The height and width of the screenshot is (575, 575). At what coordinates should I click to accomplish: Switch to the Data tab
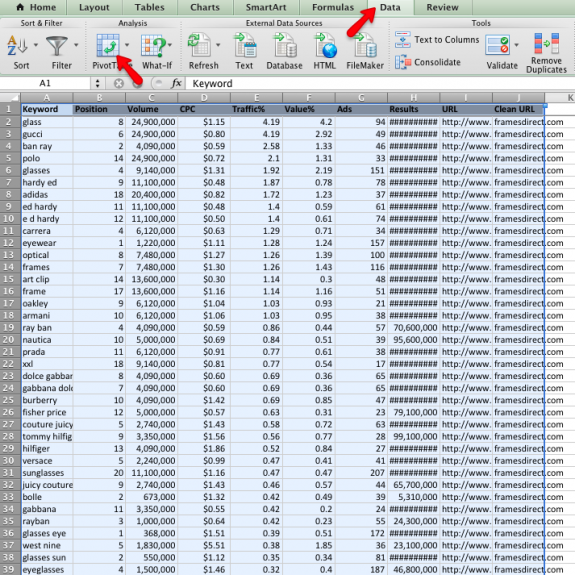(390, 7)
